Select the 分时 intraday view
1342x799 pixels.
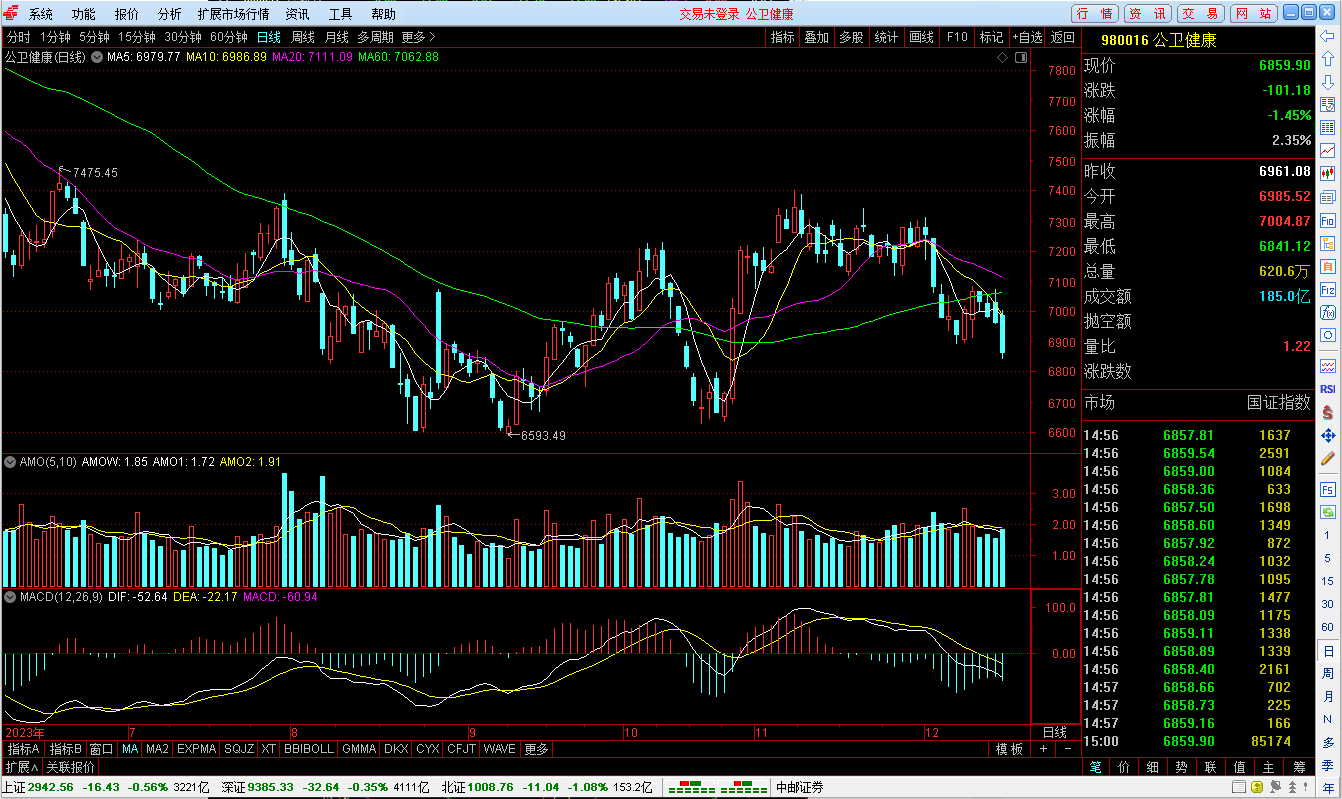click(x=19, y=37)
